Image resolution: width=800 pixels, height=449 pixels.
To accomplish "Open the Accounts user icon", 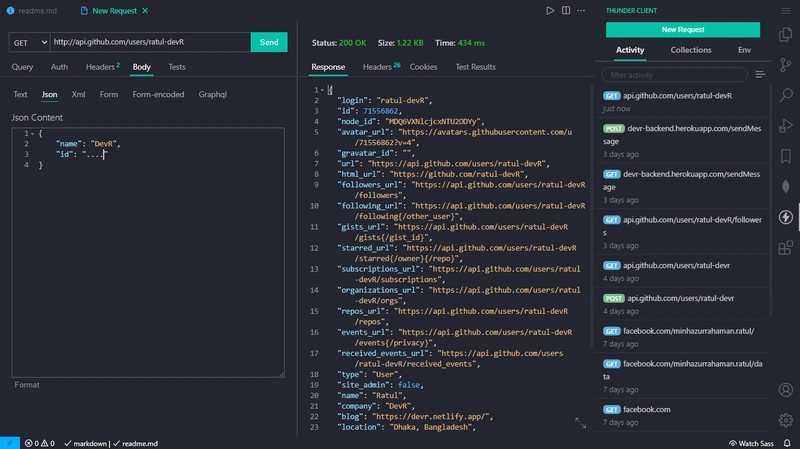I will [x=786, y=390].
